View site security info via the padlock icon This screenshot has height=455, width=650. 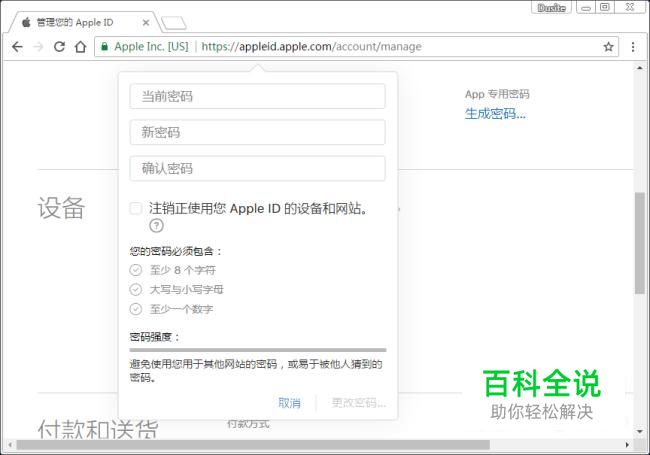[104, 46]
